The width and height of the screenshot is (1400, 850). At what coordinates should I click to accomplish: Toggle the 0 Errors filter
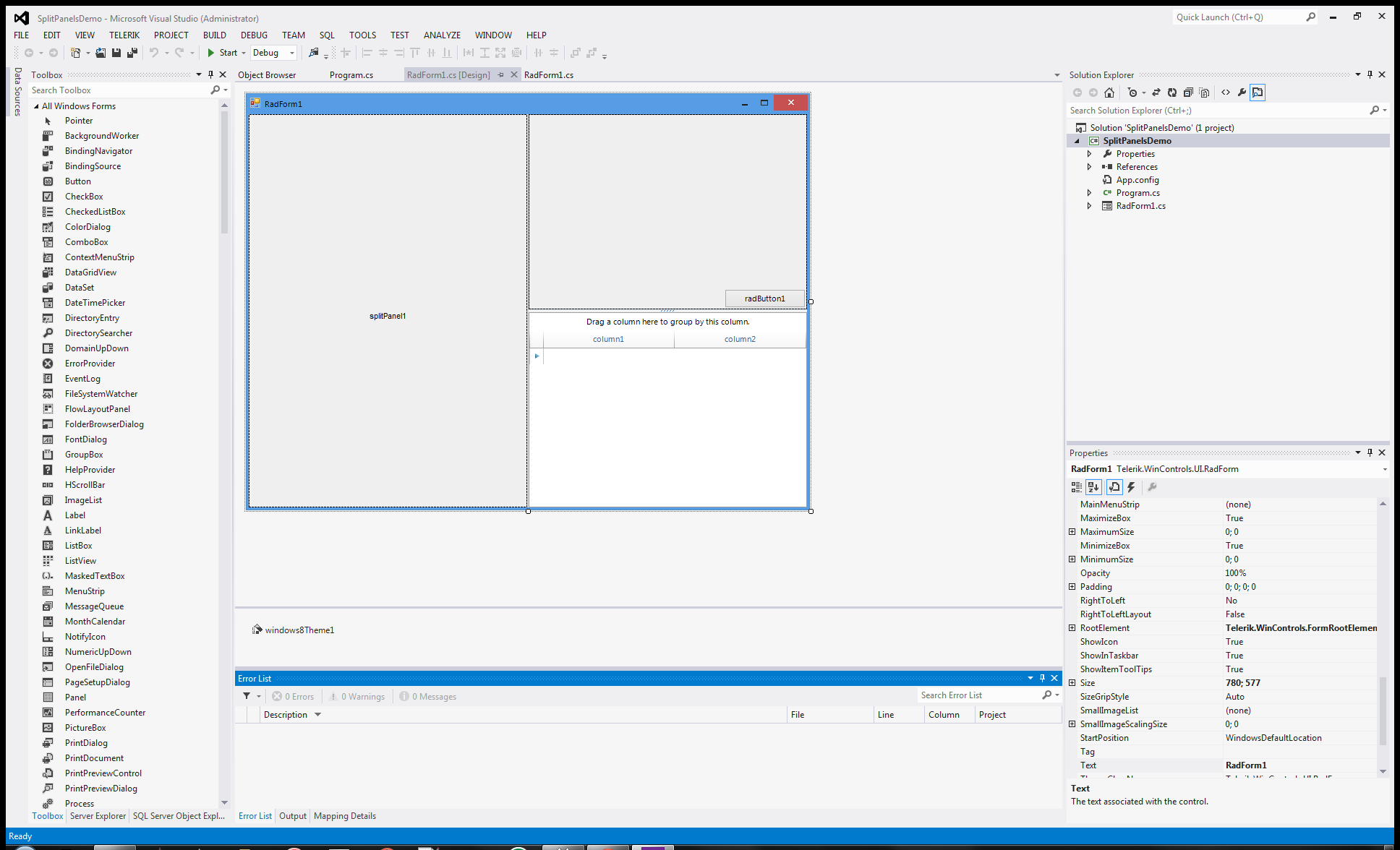pos(293,697)
